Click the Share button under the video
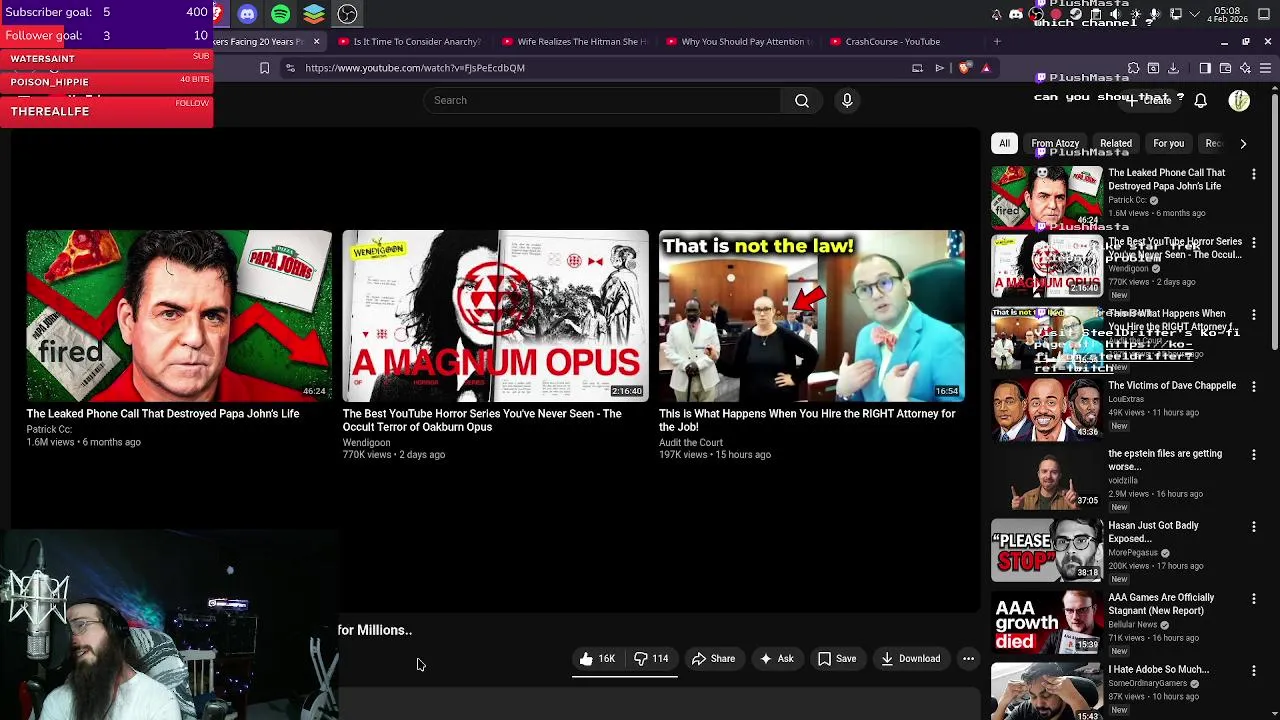1280x720 pixels. point(713,659)
